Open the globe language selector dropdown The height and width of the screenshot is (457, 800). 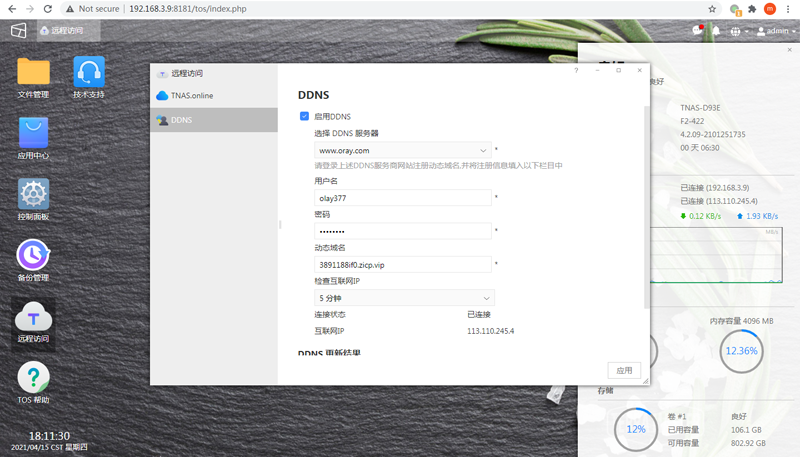(739, 32)
